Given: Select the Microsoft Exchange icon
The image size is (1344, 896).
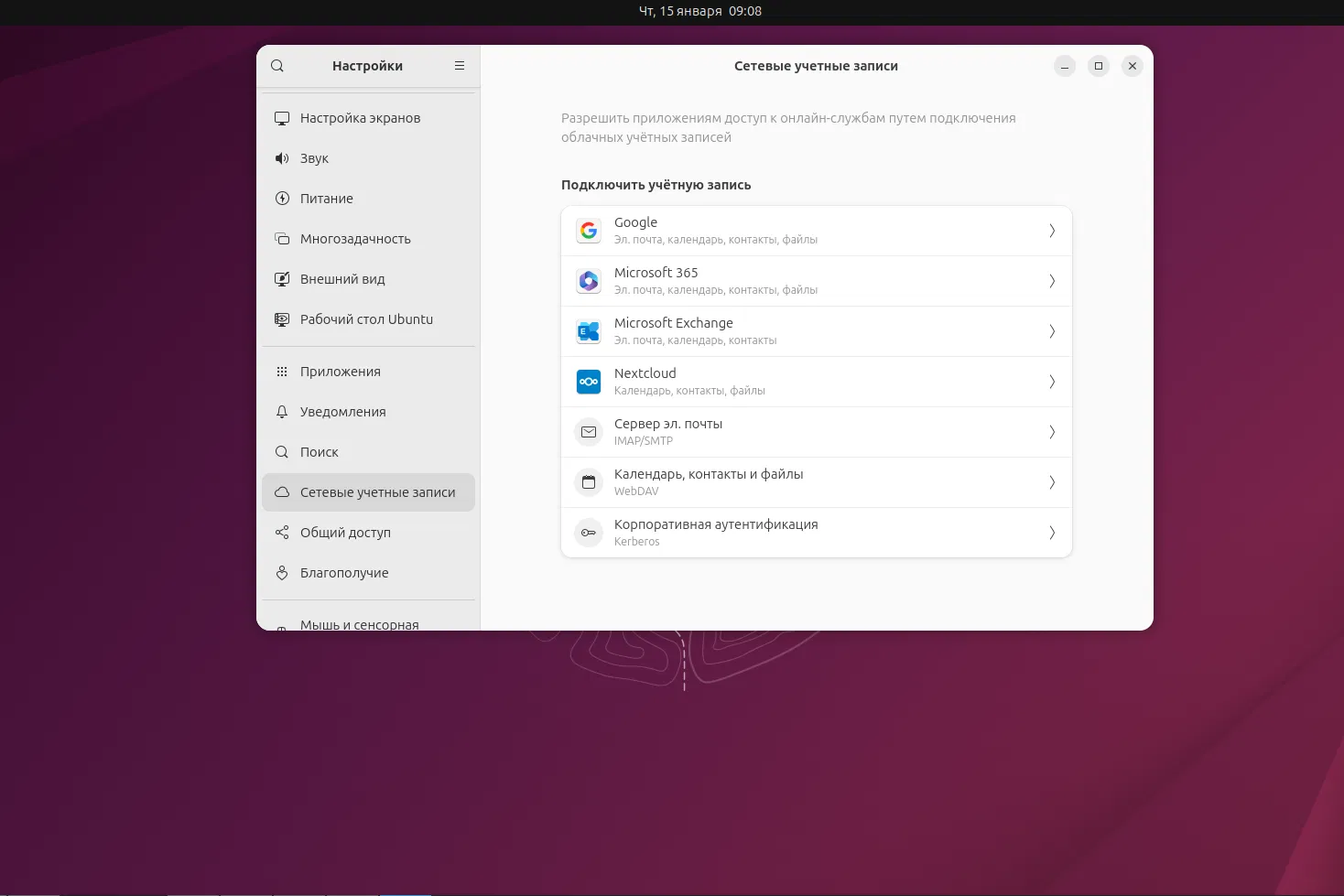Looking at the screenshot, I should [x=588, y=330].
